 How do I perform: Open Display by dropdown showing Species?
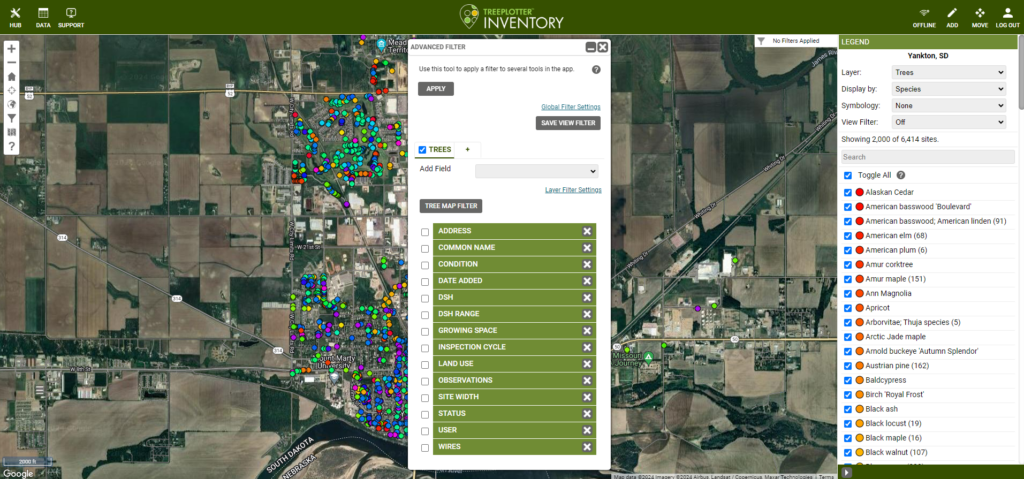pos(949,89)
